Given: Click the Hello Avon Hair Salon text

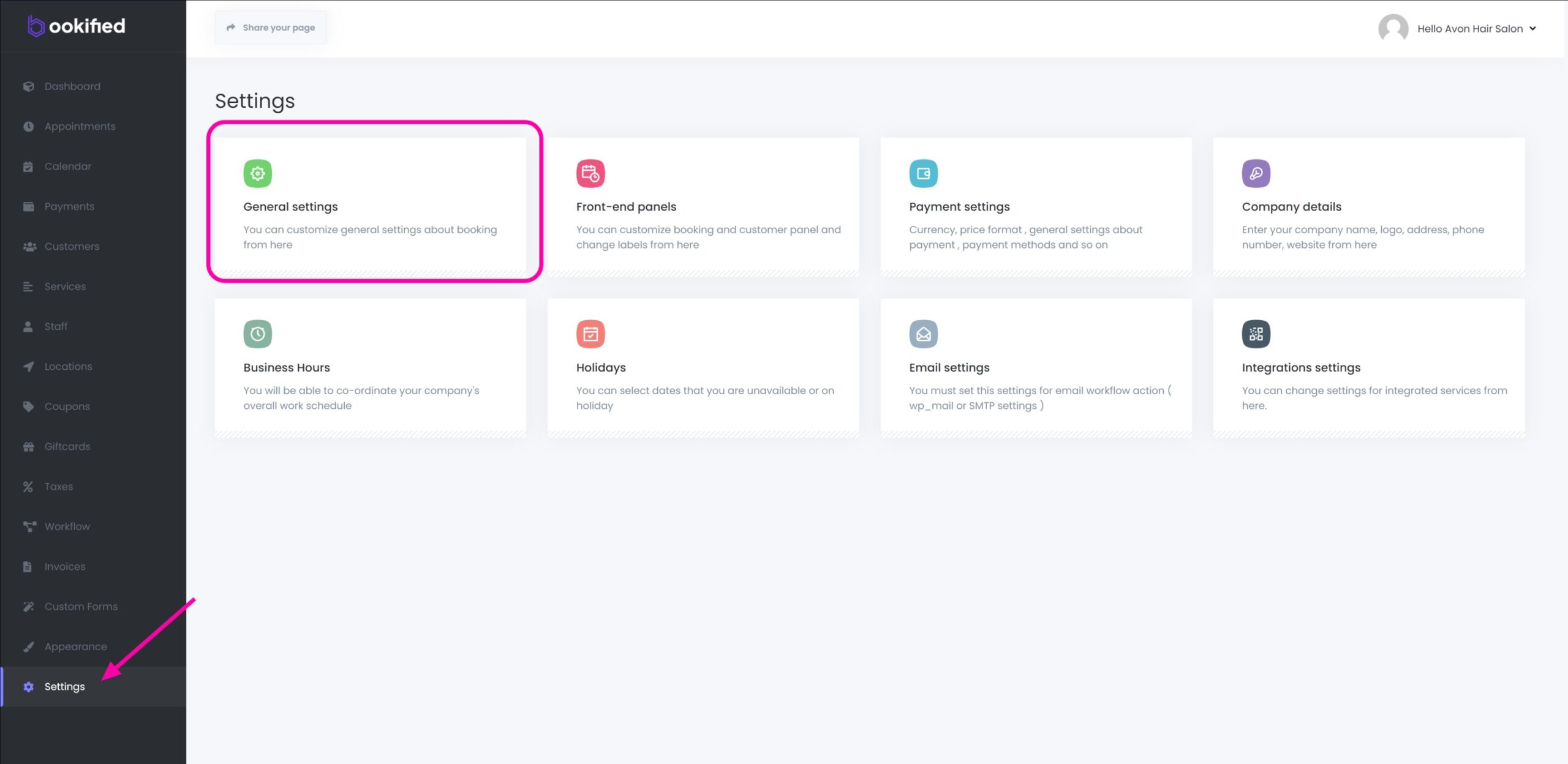Looking at the screenshot, I should 1470,29.
